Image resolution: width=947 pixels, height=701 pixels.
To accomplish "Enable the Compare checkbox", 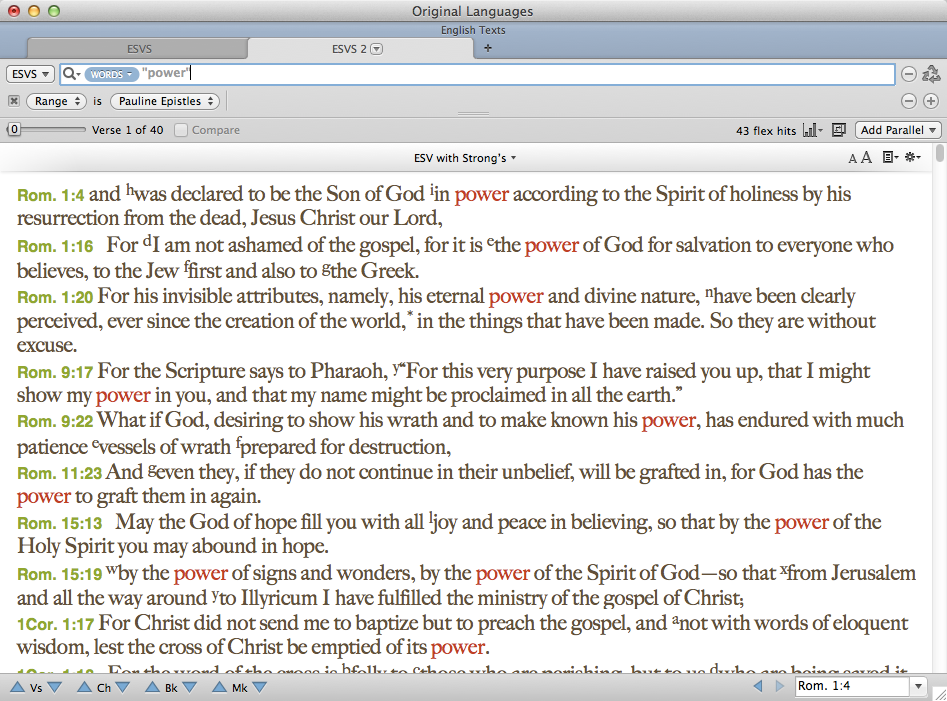I will [181, 130].
